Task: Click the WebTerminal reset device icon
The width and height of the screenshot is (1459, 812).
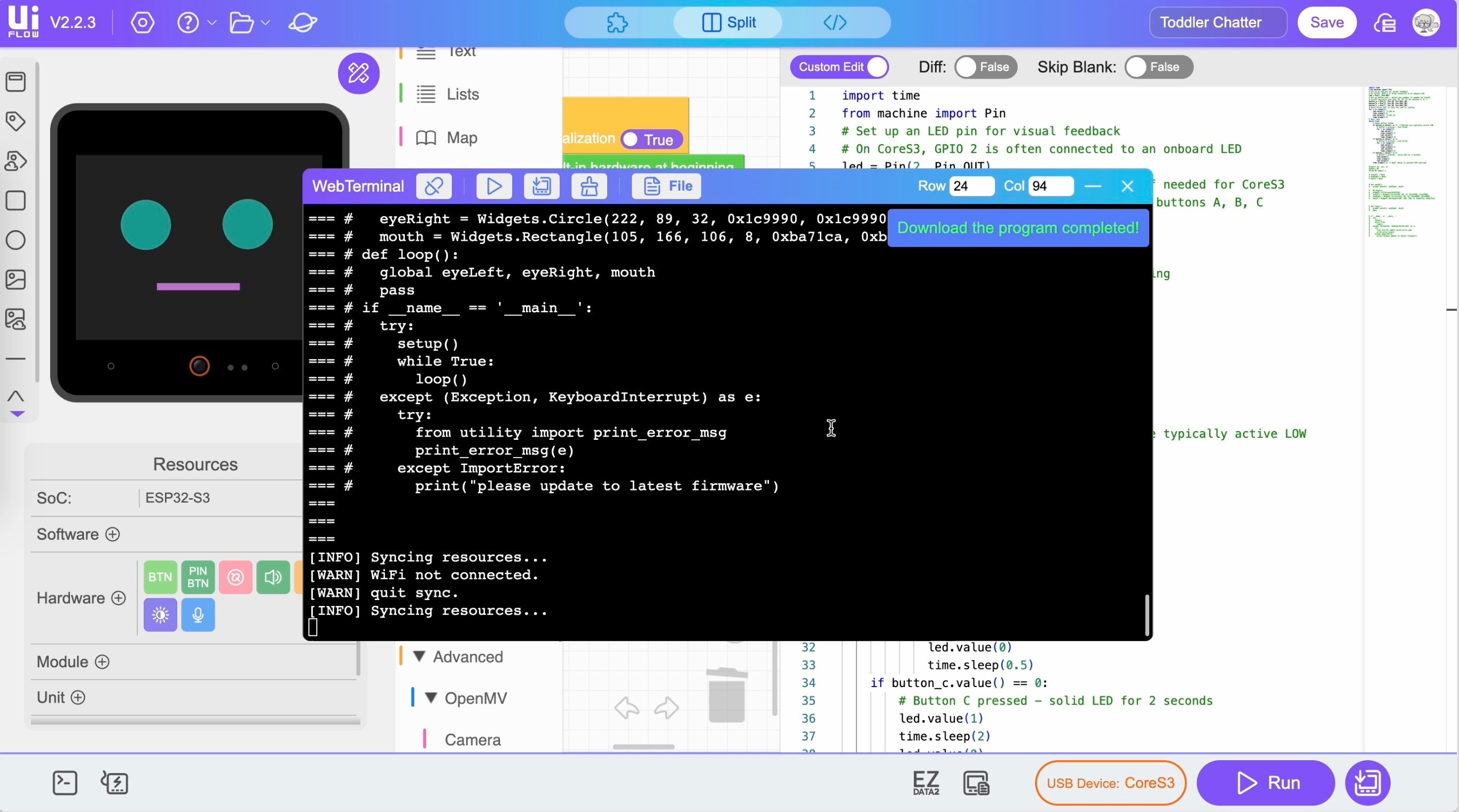Action: pyautogui.click(x=589, y=186)
